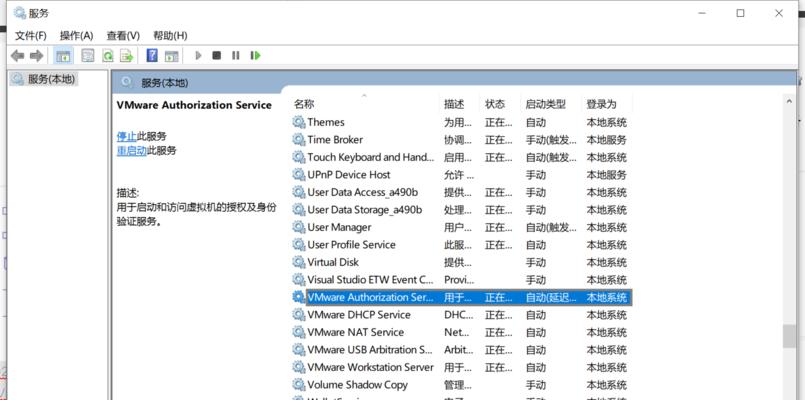This screenshot has width=805, height=400.
Task: Click the Services app icon in title bar
Action: tap(20, 13)
